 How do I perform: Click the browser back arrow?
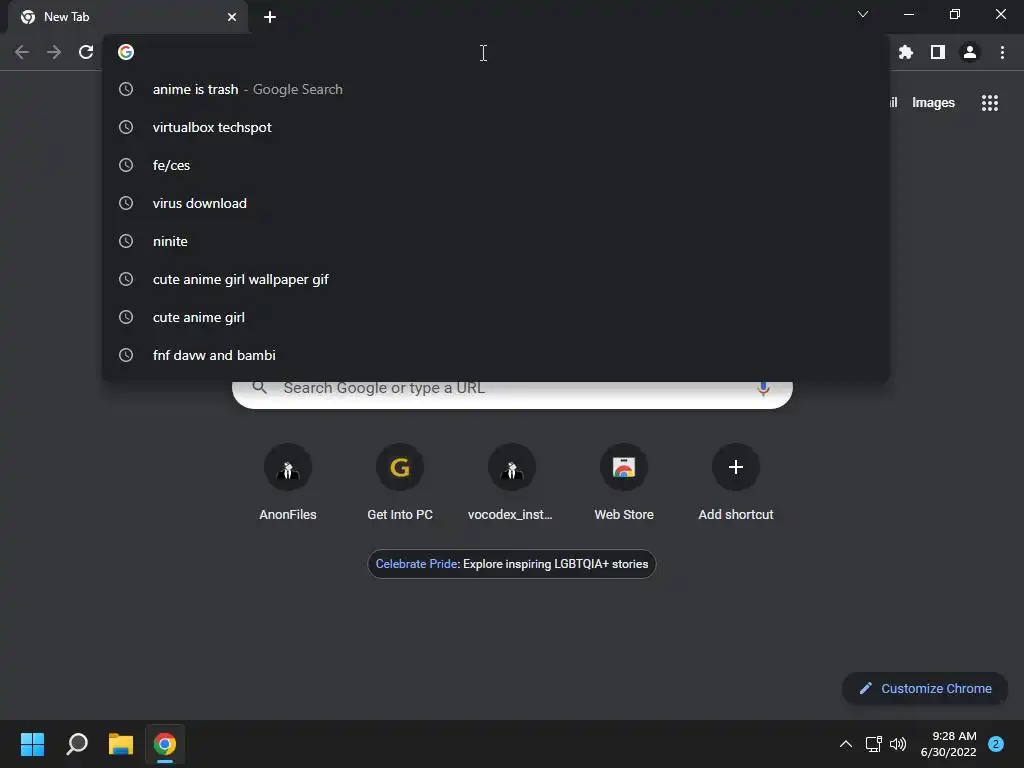(22, 52)
